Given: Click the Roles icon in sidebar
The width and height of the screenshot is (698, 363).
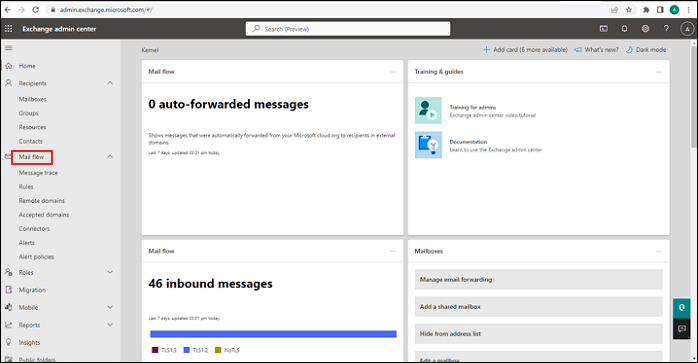Looking at the screenshot, I should (8, 272).
